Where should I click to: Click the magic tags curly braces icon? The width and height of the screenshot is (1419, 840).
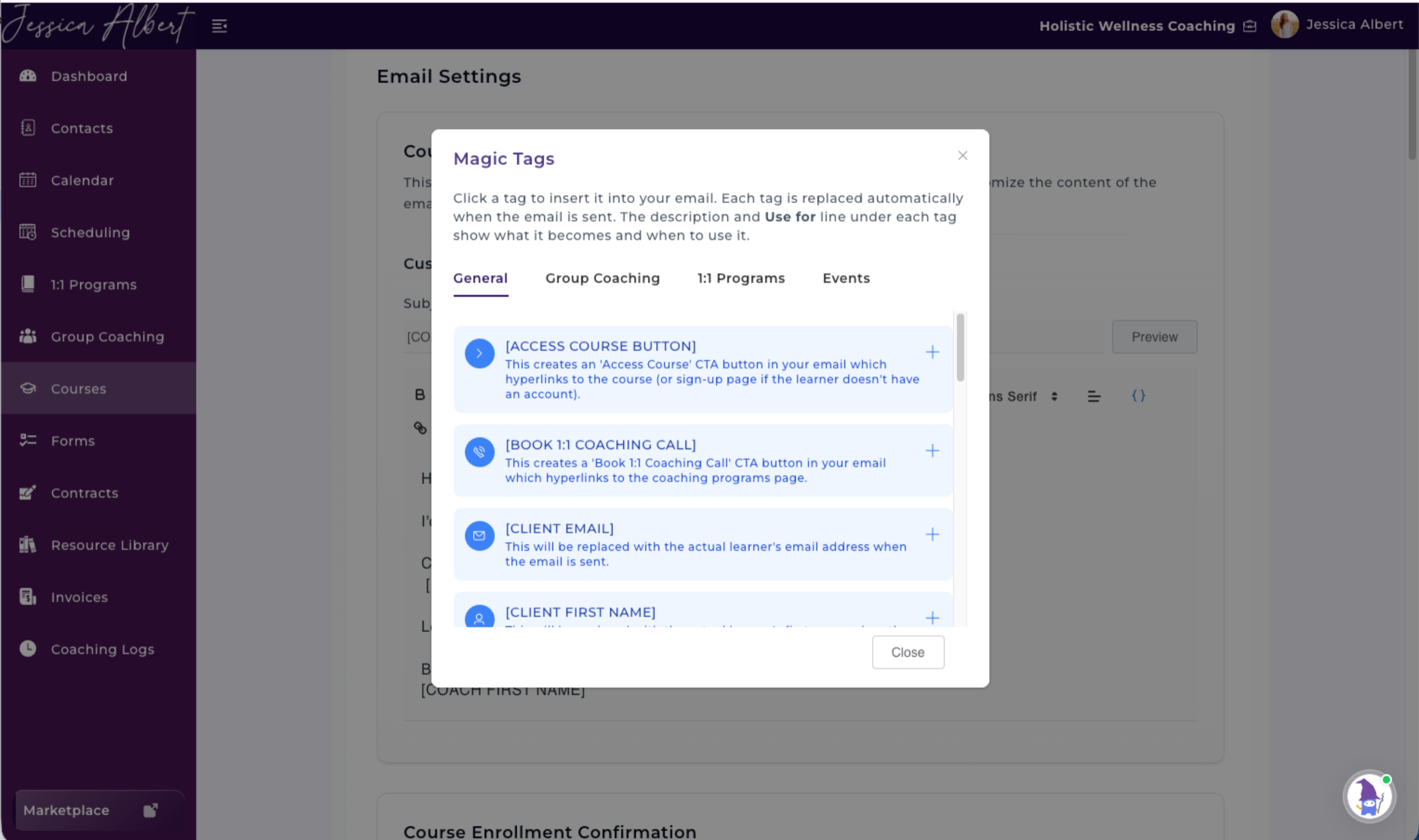pos(1138,396)
